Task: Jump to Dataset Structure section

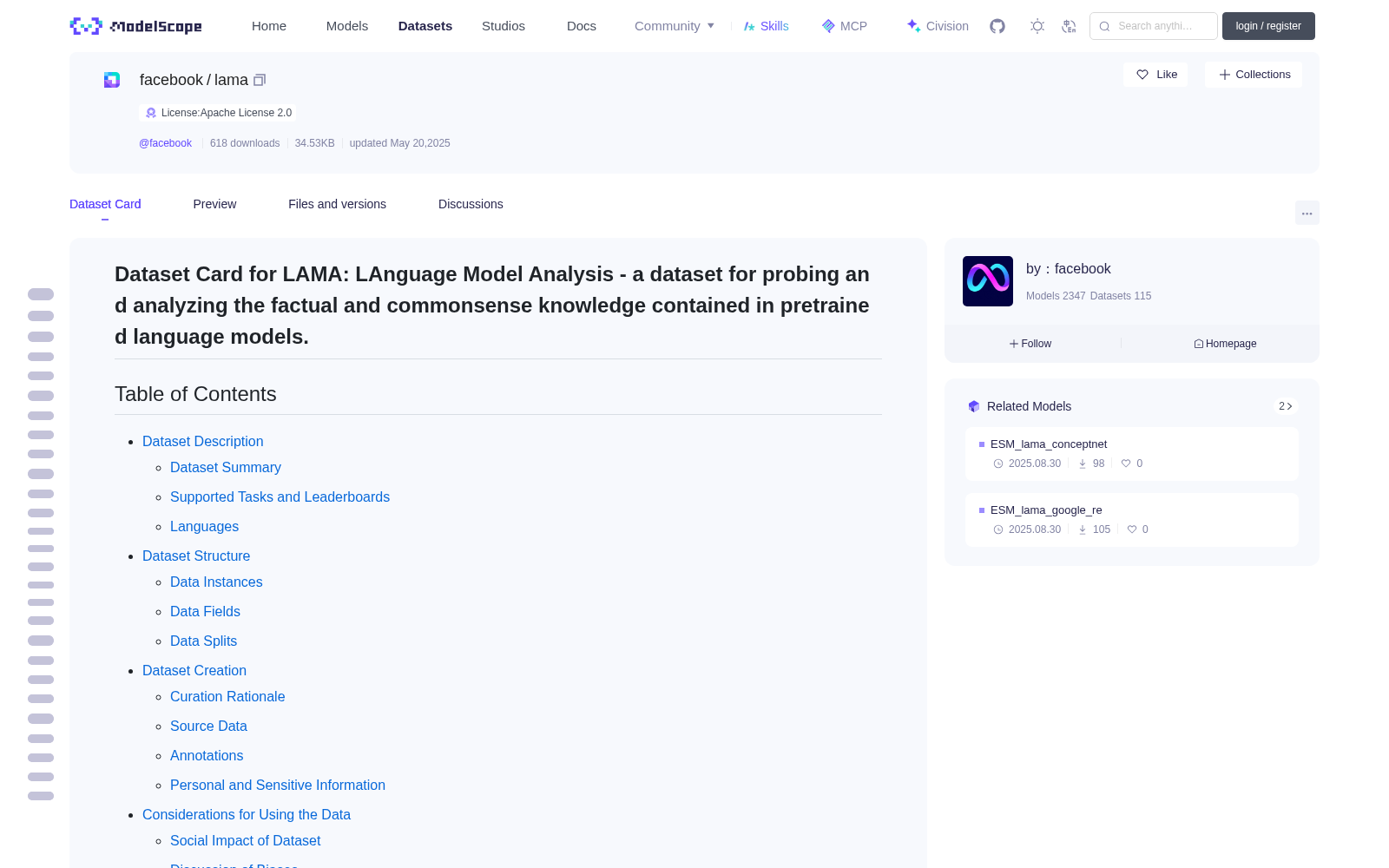Action: pos(196,556)
